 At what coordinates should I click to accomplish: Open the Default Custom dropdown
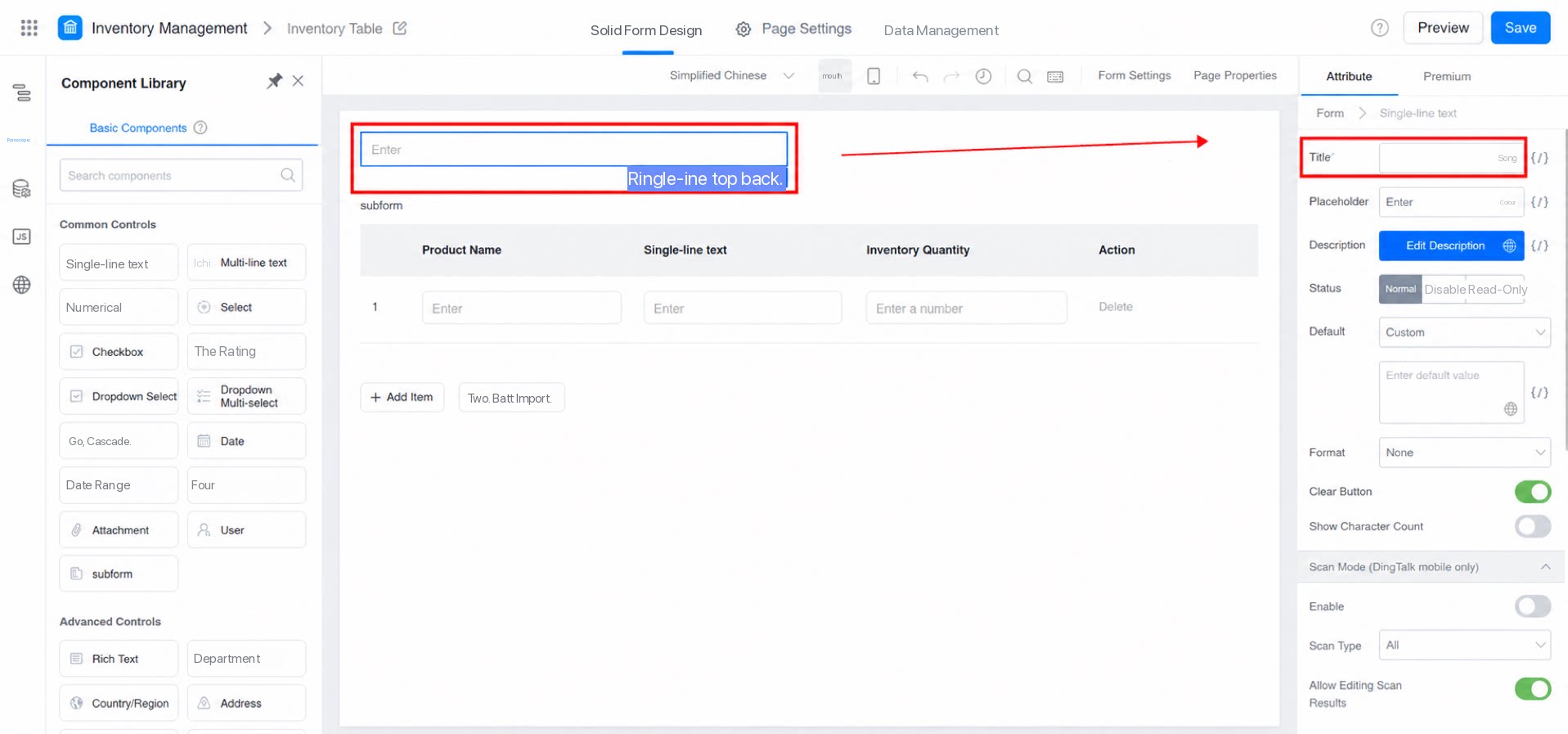coord(1464,332)
